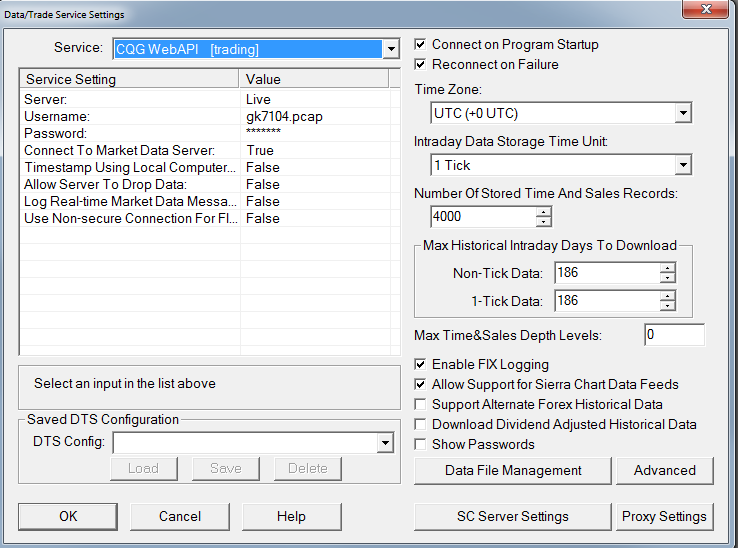
Task: Open SC Server Settings
Action: 513,516
